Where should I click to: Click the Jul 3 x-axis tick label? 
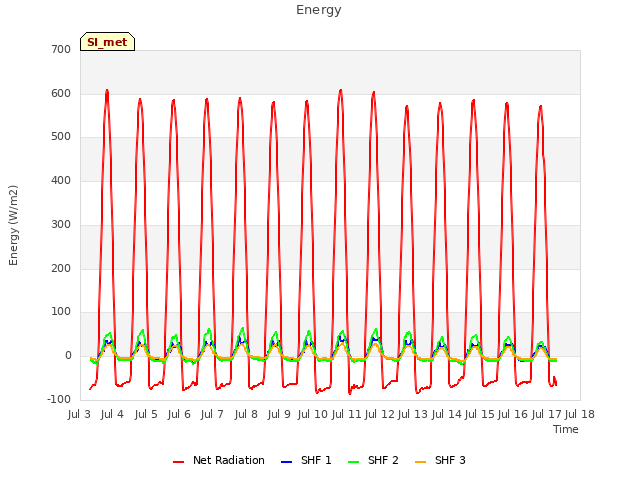79,414
